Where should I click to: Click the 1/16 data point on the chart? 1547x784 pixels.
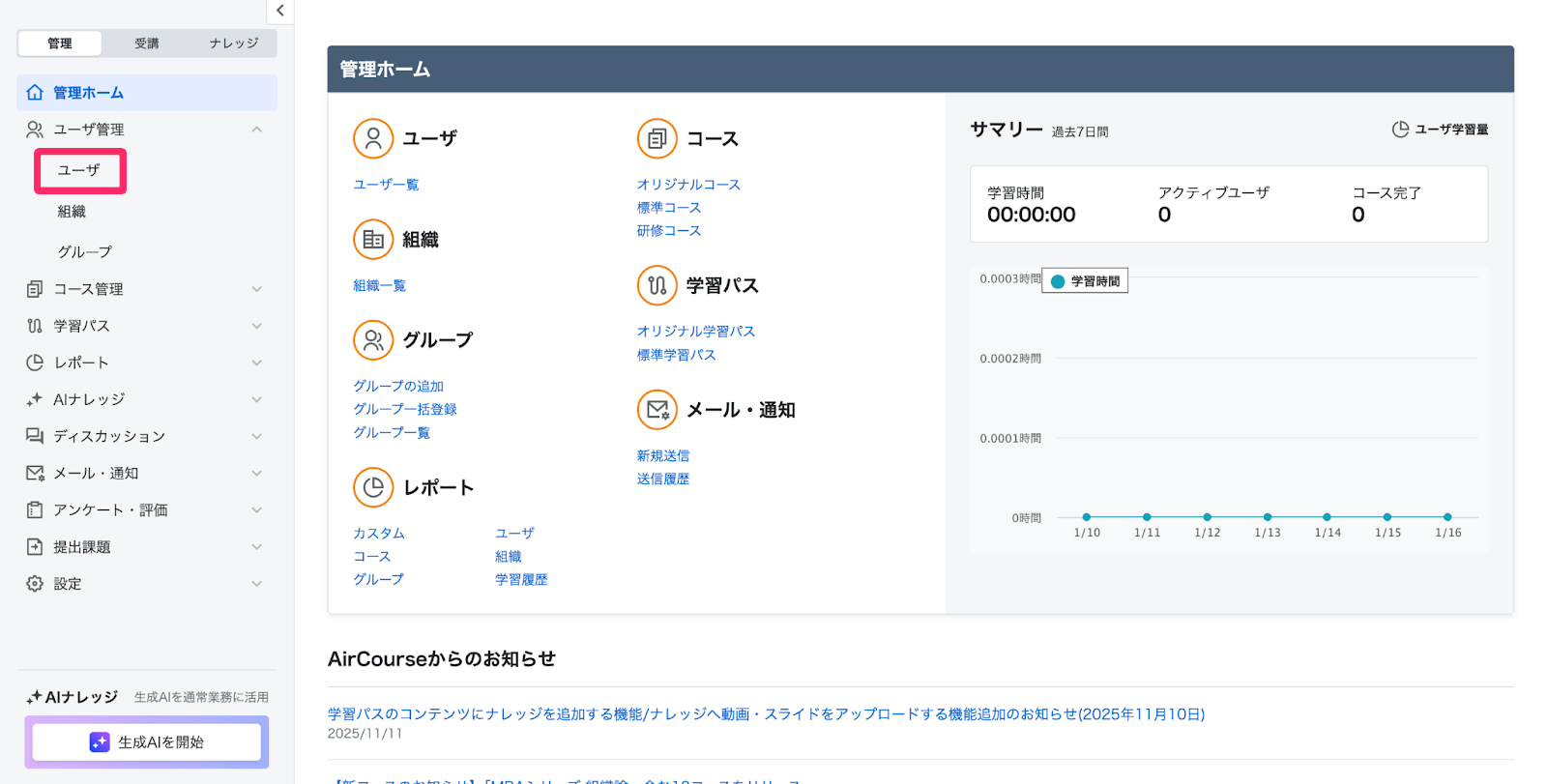[1447, 517]
